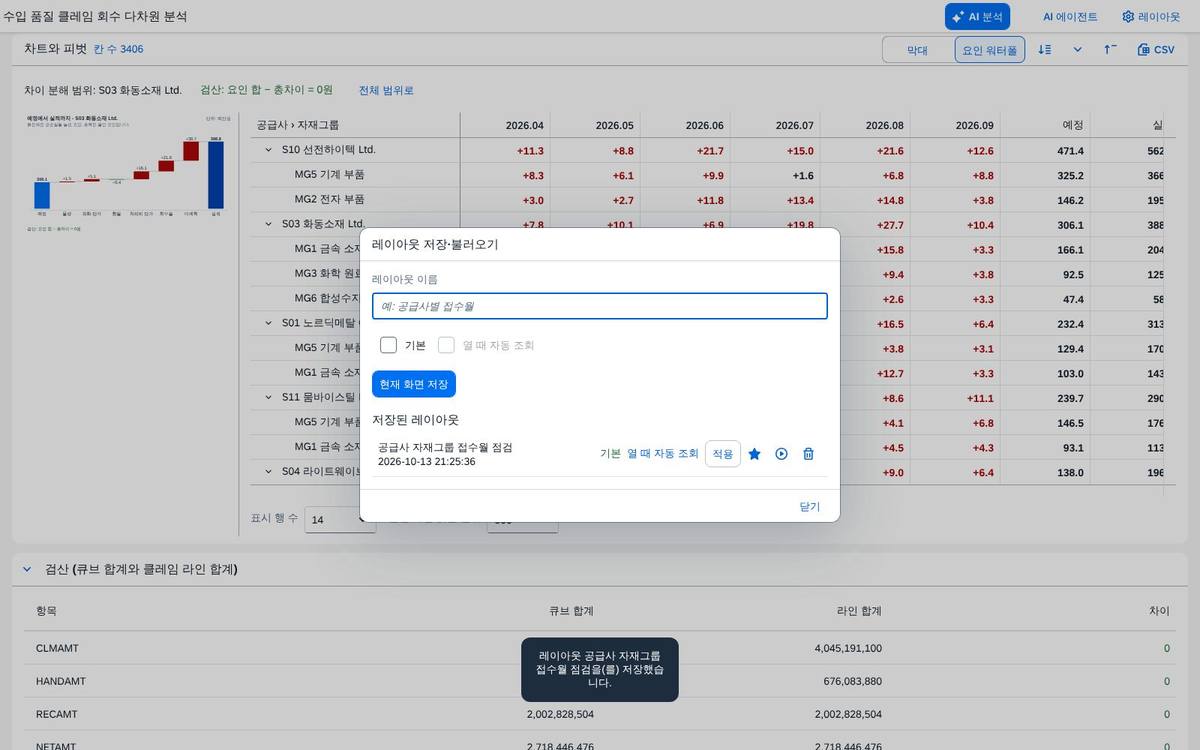Collapse the S01 노르딕메탈 row
1200x750 pixels.
click(268, 323)
